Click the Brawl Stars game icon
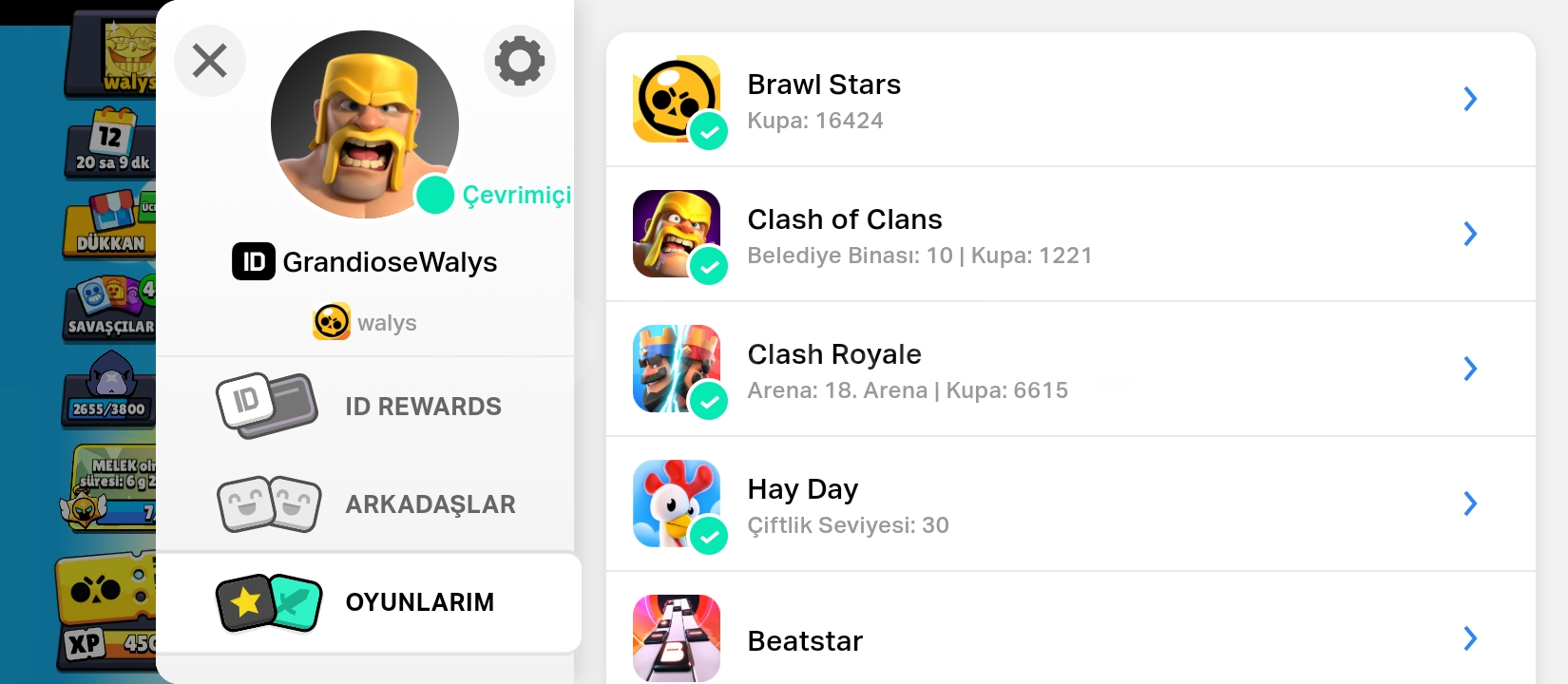1568x684 pixels. pos(677,99)
